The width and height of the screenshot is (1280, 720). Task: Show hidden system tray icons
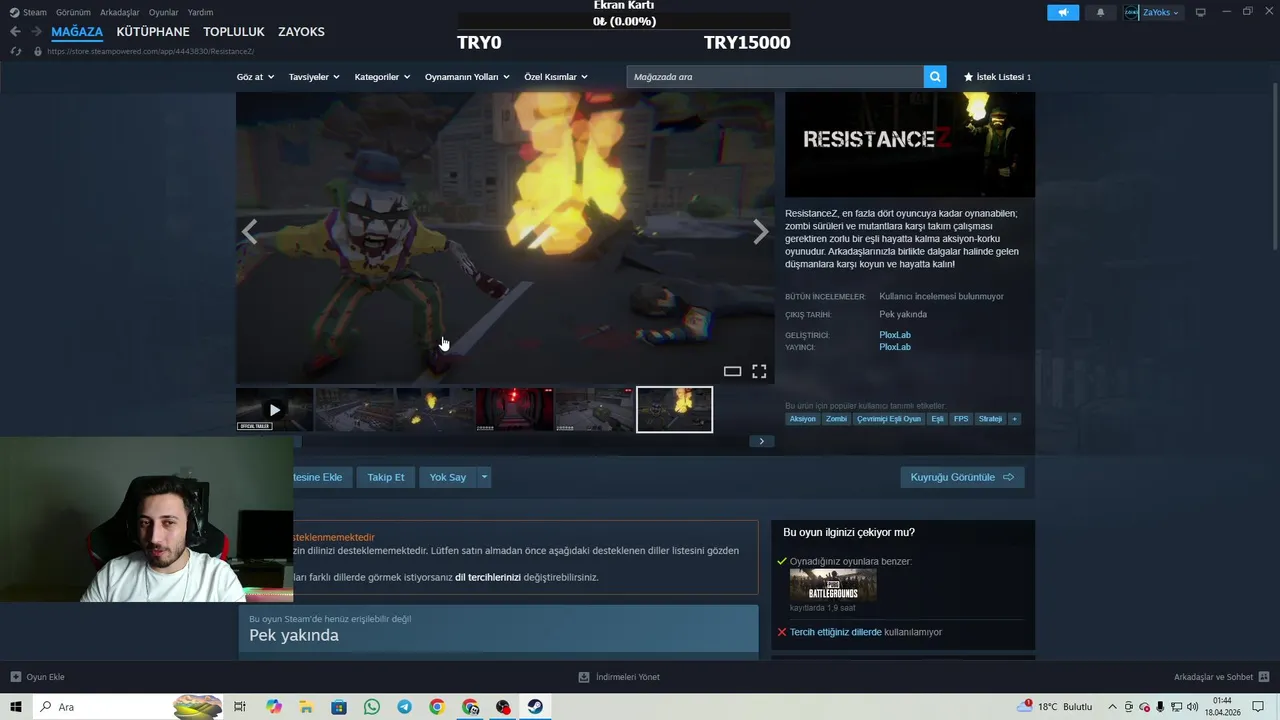click(x=1112, y=707)
